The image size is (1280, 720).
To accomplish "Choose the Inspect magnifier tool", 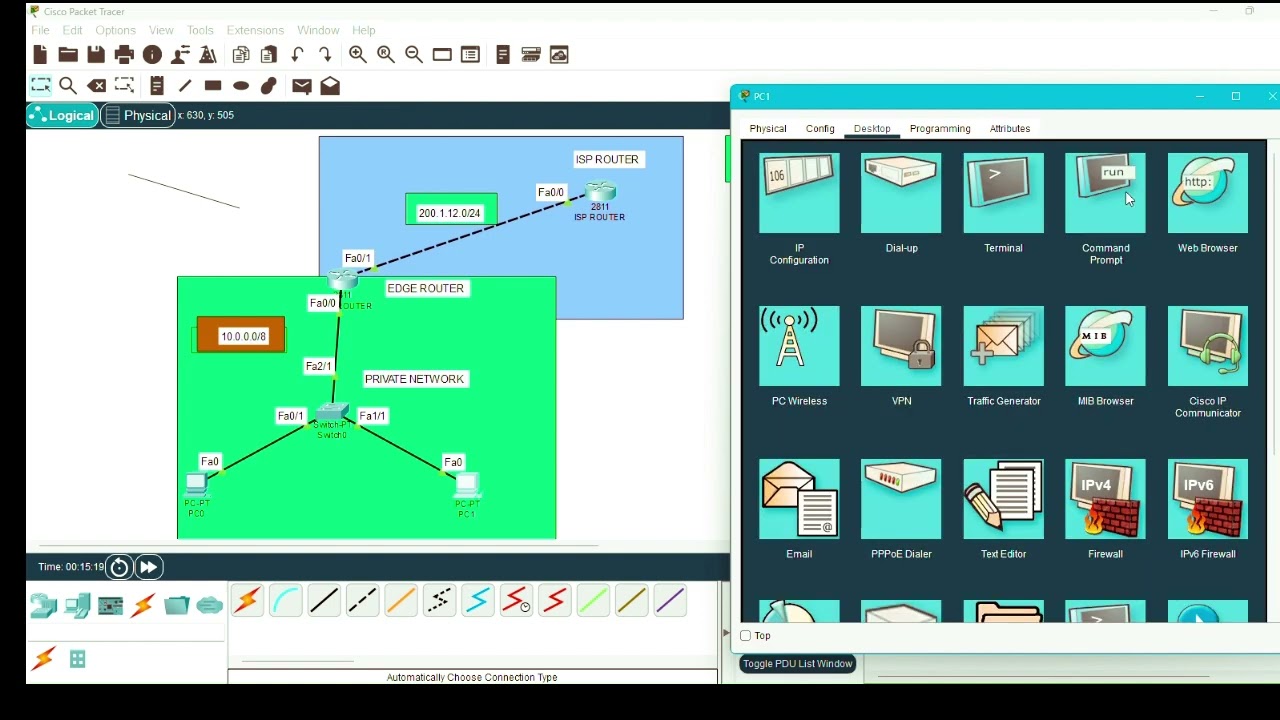I will (x=68, y=86).
